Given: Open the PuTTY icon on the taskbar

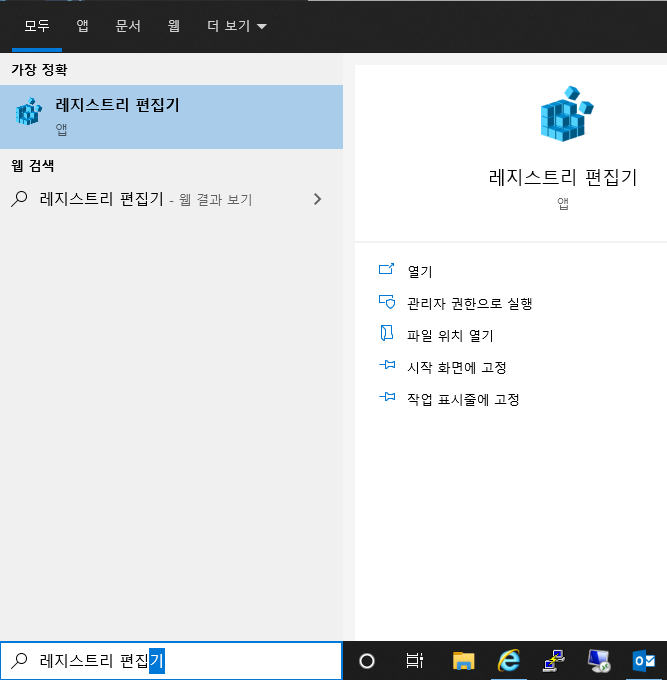Looking at the screenshot, I should click(x=554, y=660).
